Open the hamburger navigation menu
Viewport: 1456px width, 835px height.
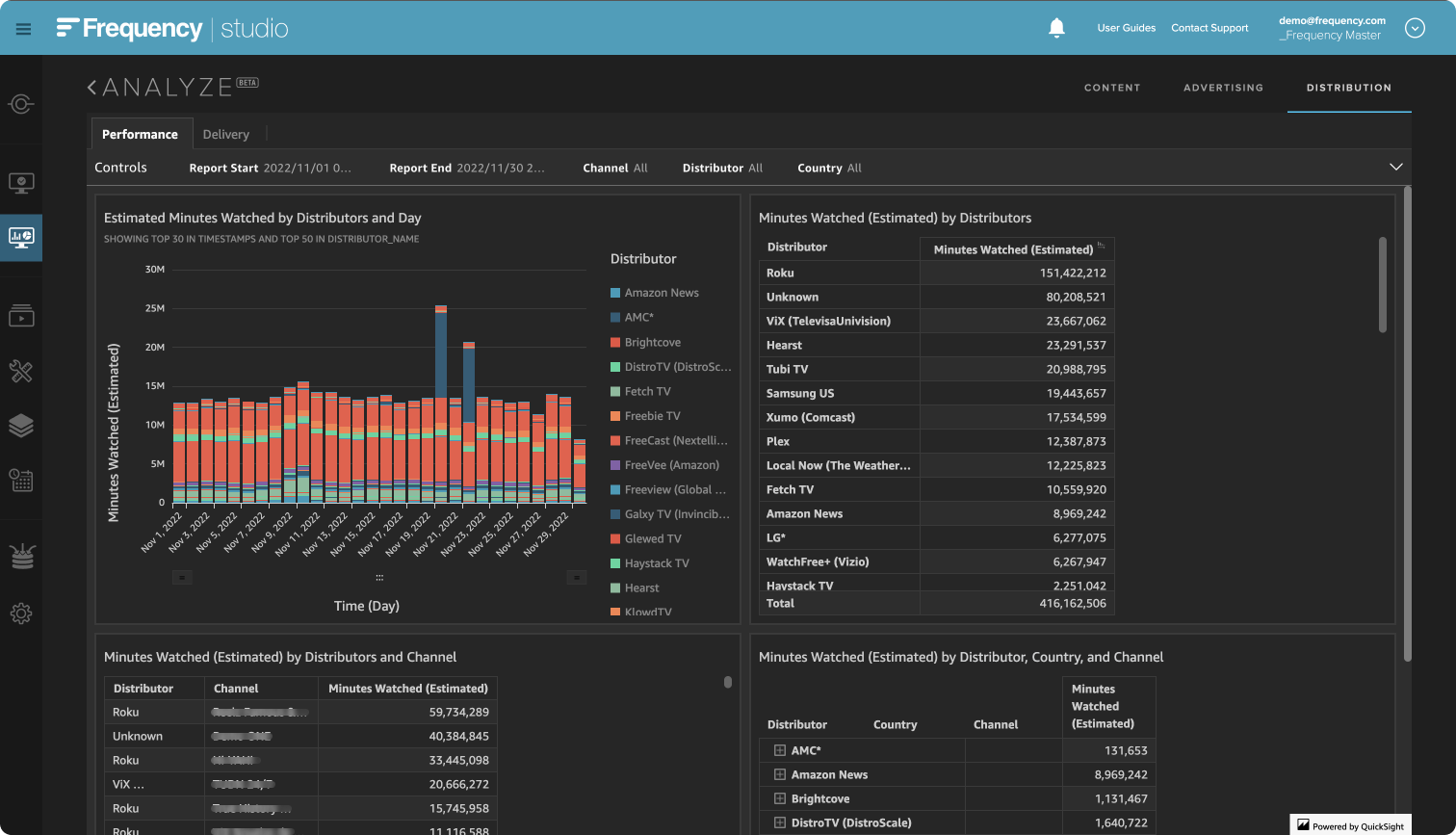pyautogui.click(x=24, y=29)
